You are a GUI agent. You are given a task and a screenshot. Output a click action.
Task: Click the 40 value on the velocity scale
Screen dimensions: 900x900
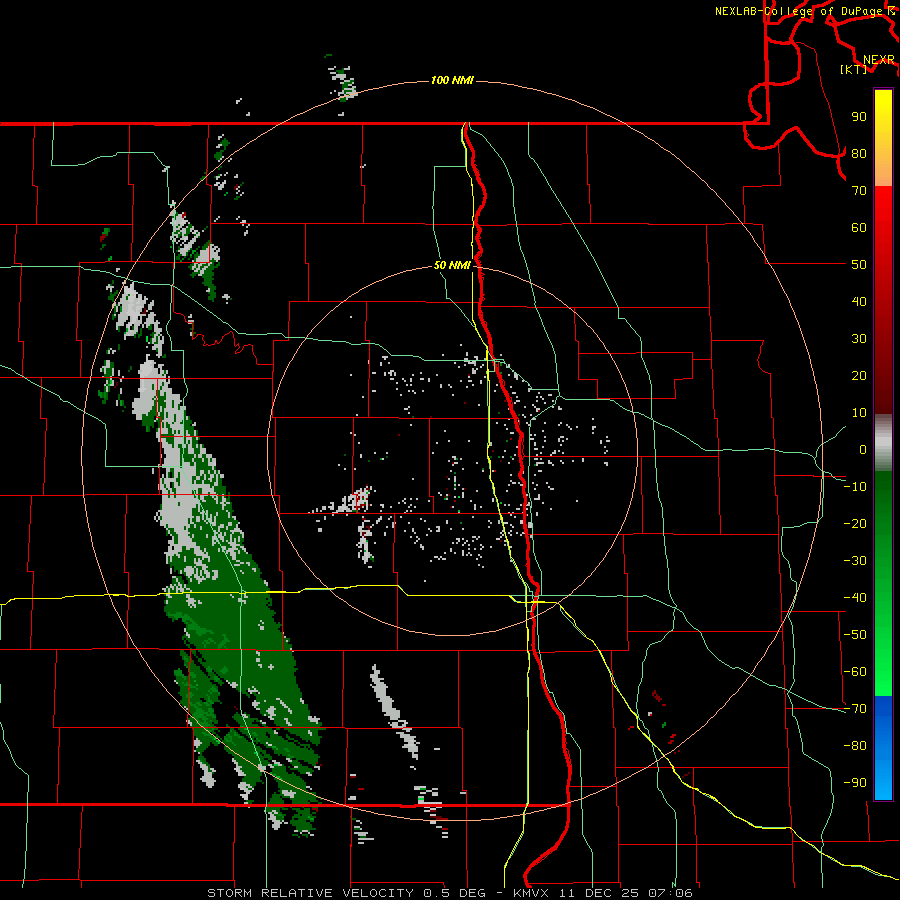859,302
